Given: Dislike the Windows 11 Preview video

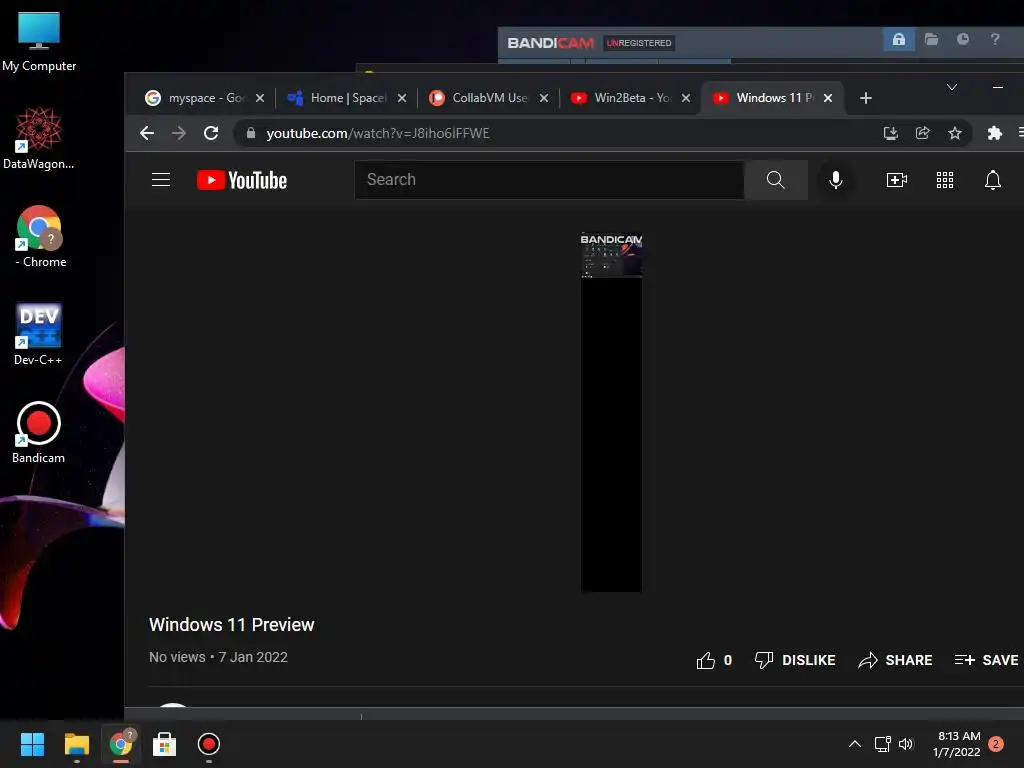Looking at the screenshot, I should point(795,660).
